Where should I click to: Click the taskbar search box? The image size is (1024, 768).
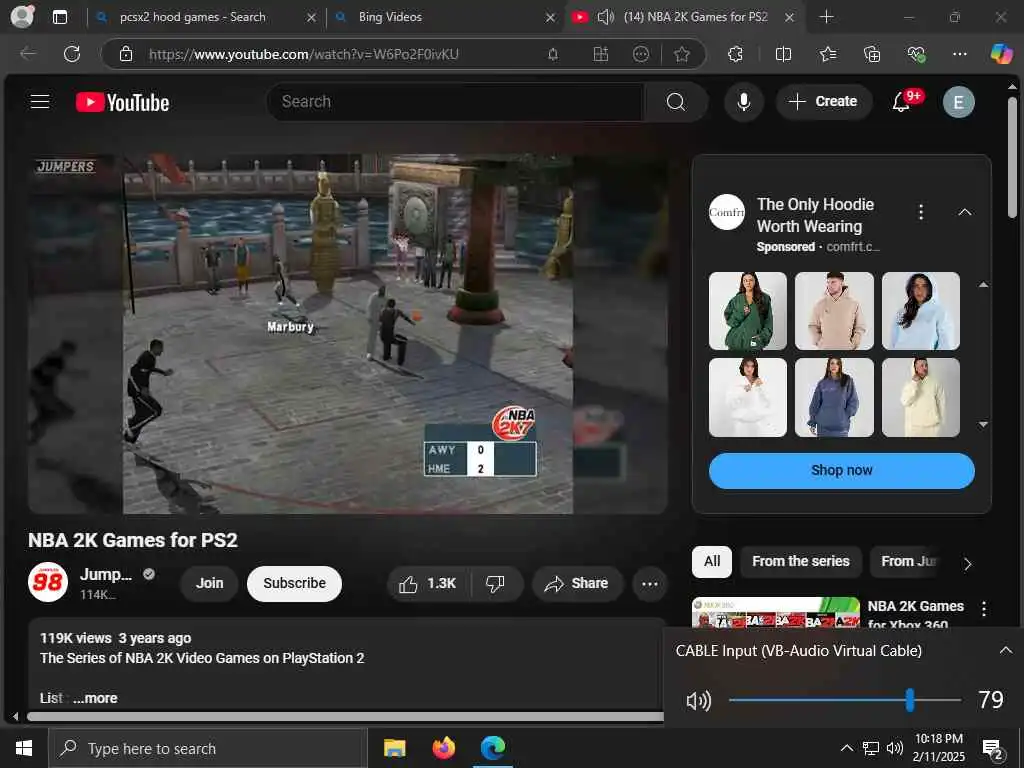(x=208, y=748)
